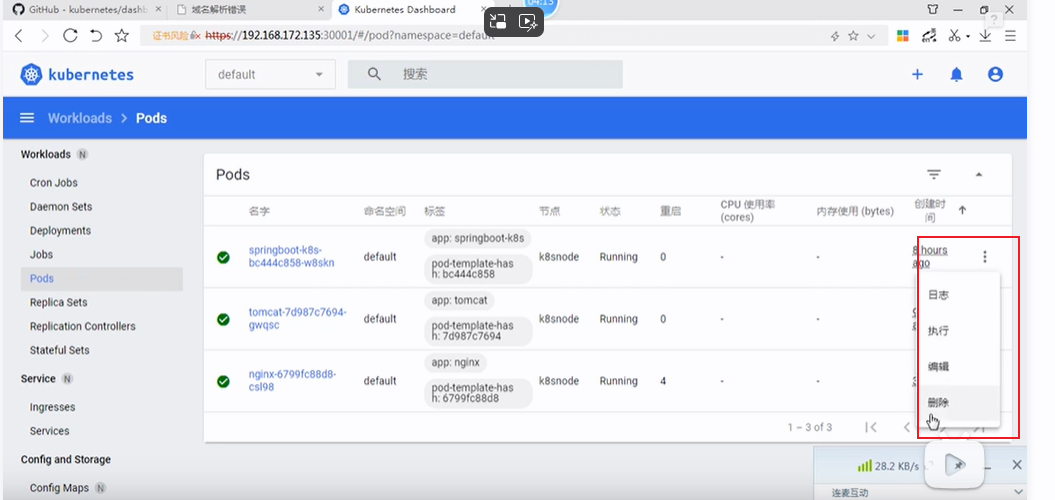
Task: Open the Pods filter icon
Action: (933, 175)
